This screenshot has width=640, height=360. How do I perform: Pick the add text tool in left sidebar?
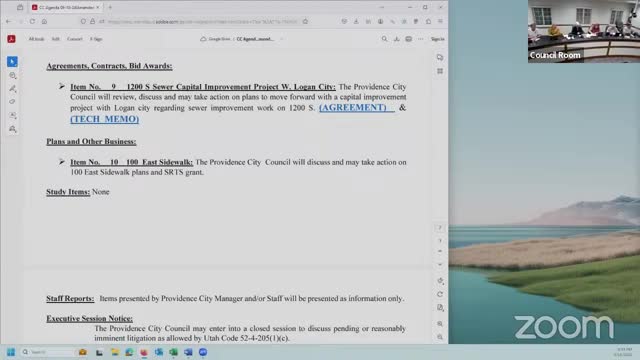pos(13,116)
